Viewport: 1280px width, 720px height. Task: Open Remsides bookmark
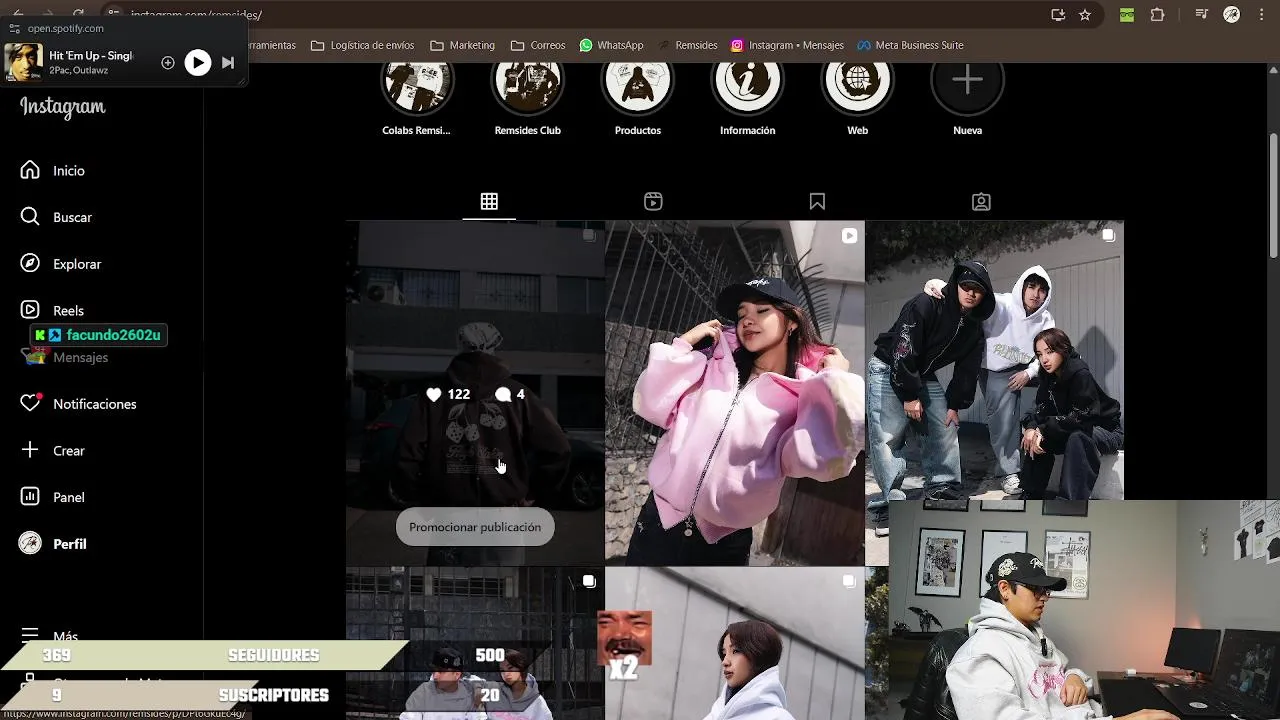coord(687,45)
